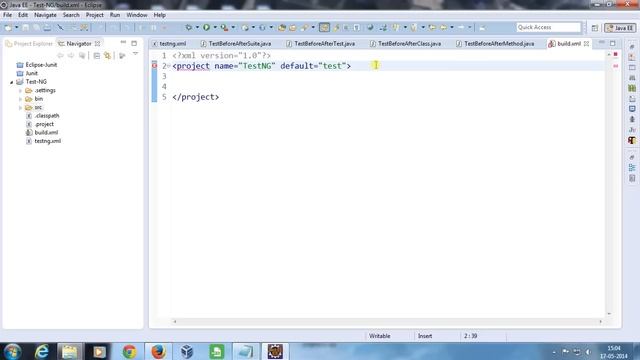Maximize the editor area
Image resolution: width=640 pixels, height=360 pixels.
coord(613,43)
